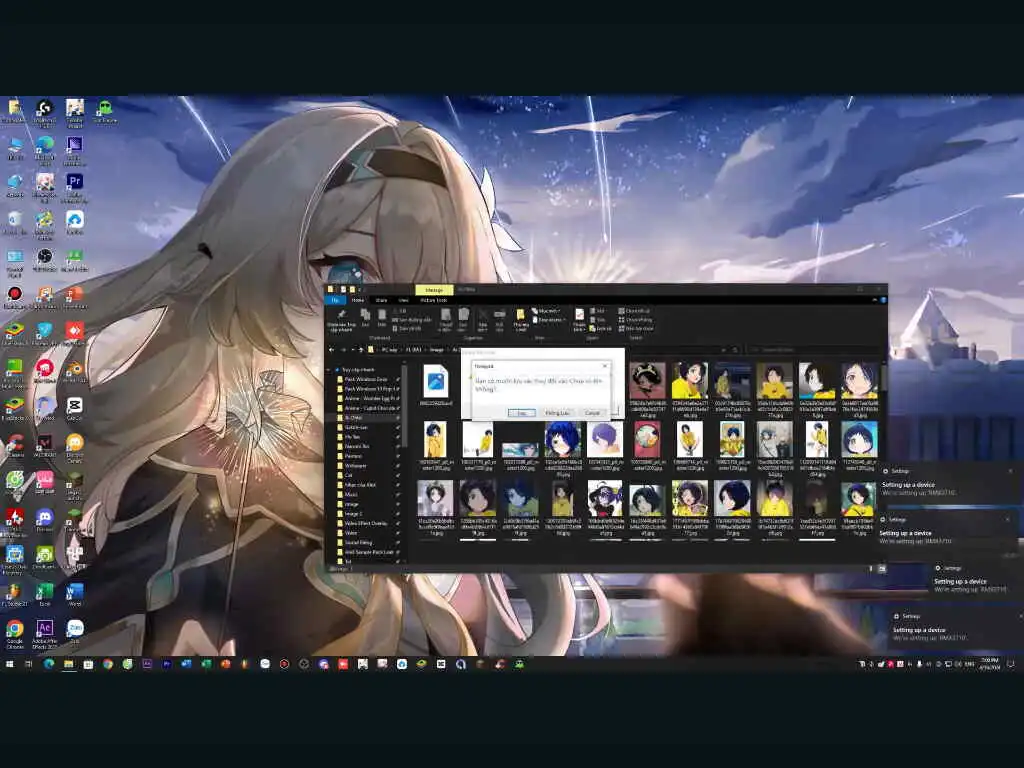Click the highlighted default dialog button
1024x768 pixels.
point(522,413)
